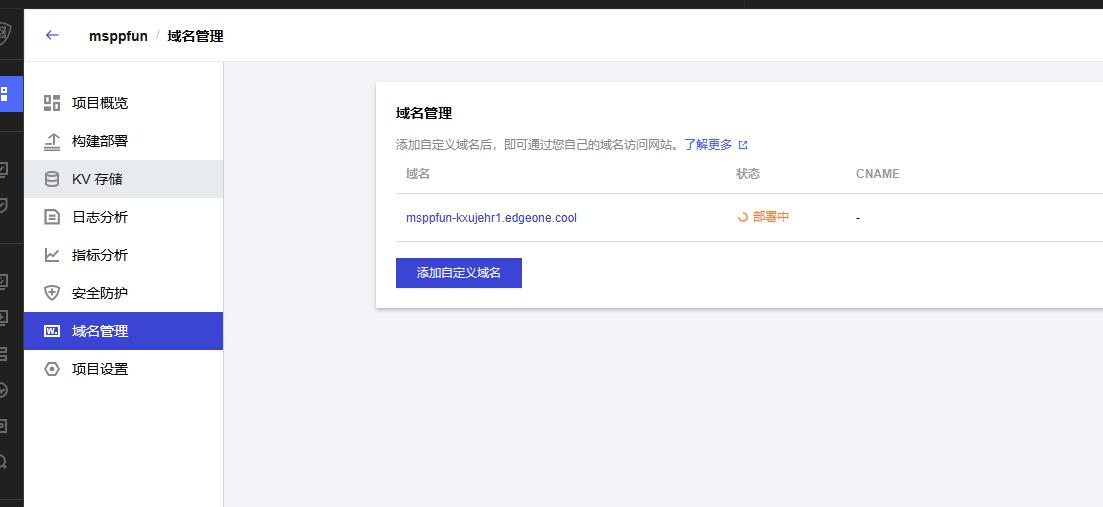This screenshot has height=507, width=1103.
Task: Open 项目设置 in the sidebar
Action: (x=123, y=368)
